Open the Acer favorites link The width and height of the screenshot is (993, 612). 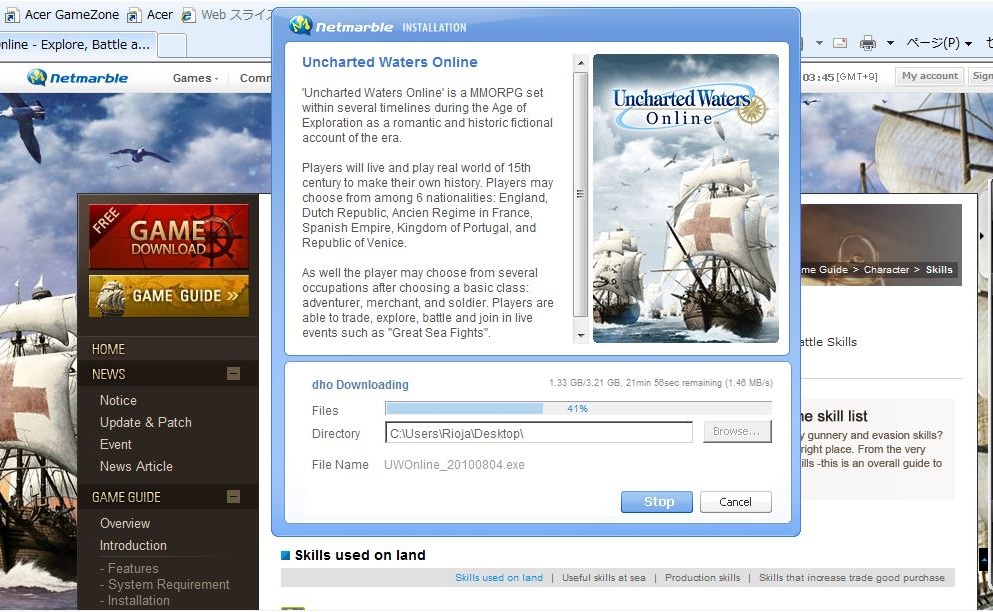(x=150, y=15)
